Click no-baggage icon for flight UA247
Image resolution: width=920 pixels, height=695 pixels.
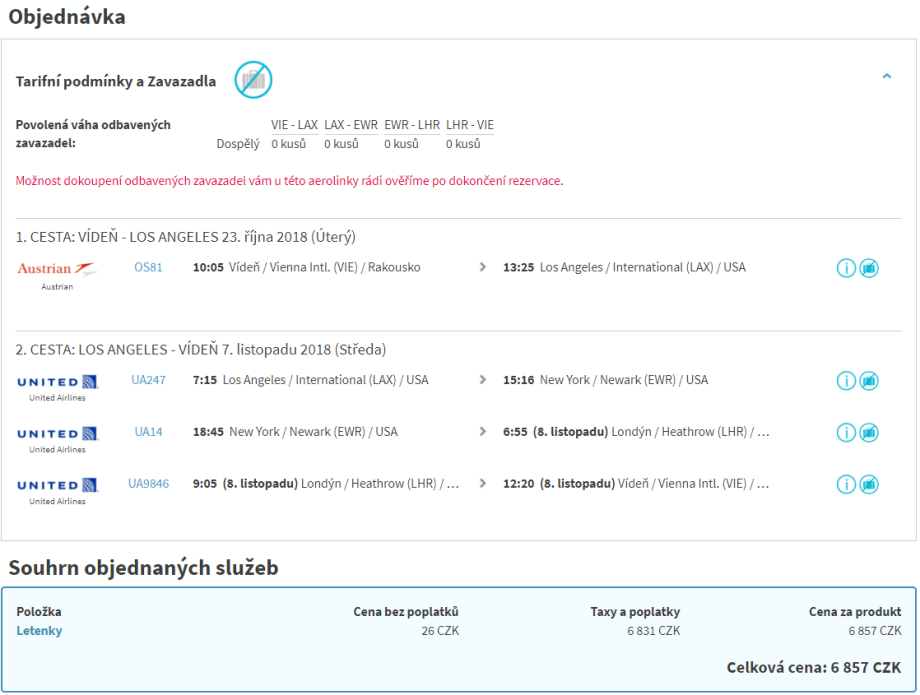coord(869,381)
